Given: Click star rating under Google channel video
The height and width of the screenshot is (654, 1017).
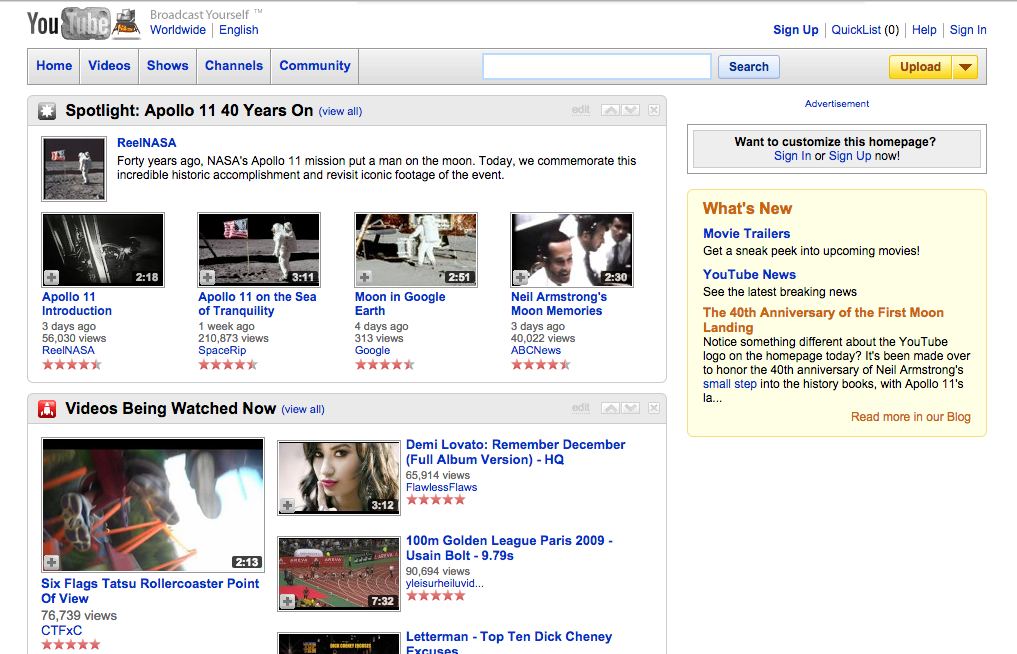Looking at the screenshot, I should (385, 365).
